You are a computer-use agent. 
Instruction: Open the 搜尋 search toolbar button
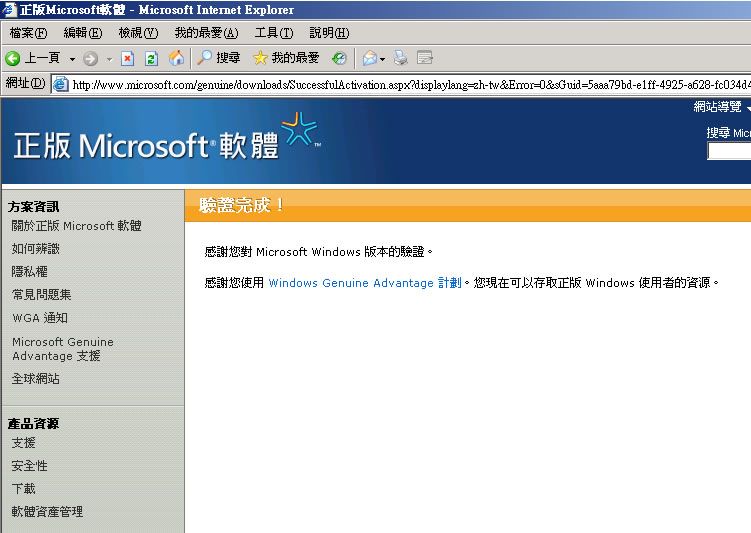pos(218,58)
